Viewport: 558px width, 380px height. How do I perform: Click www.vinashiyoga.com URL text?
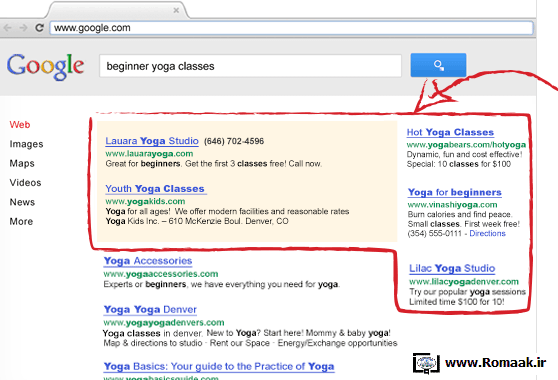(x=452, y=205)
